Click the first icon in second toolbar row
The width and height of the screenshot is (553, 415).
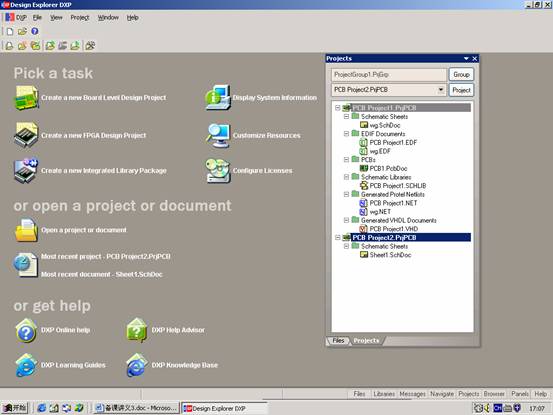click(10, 45)
